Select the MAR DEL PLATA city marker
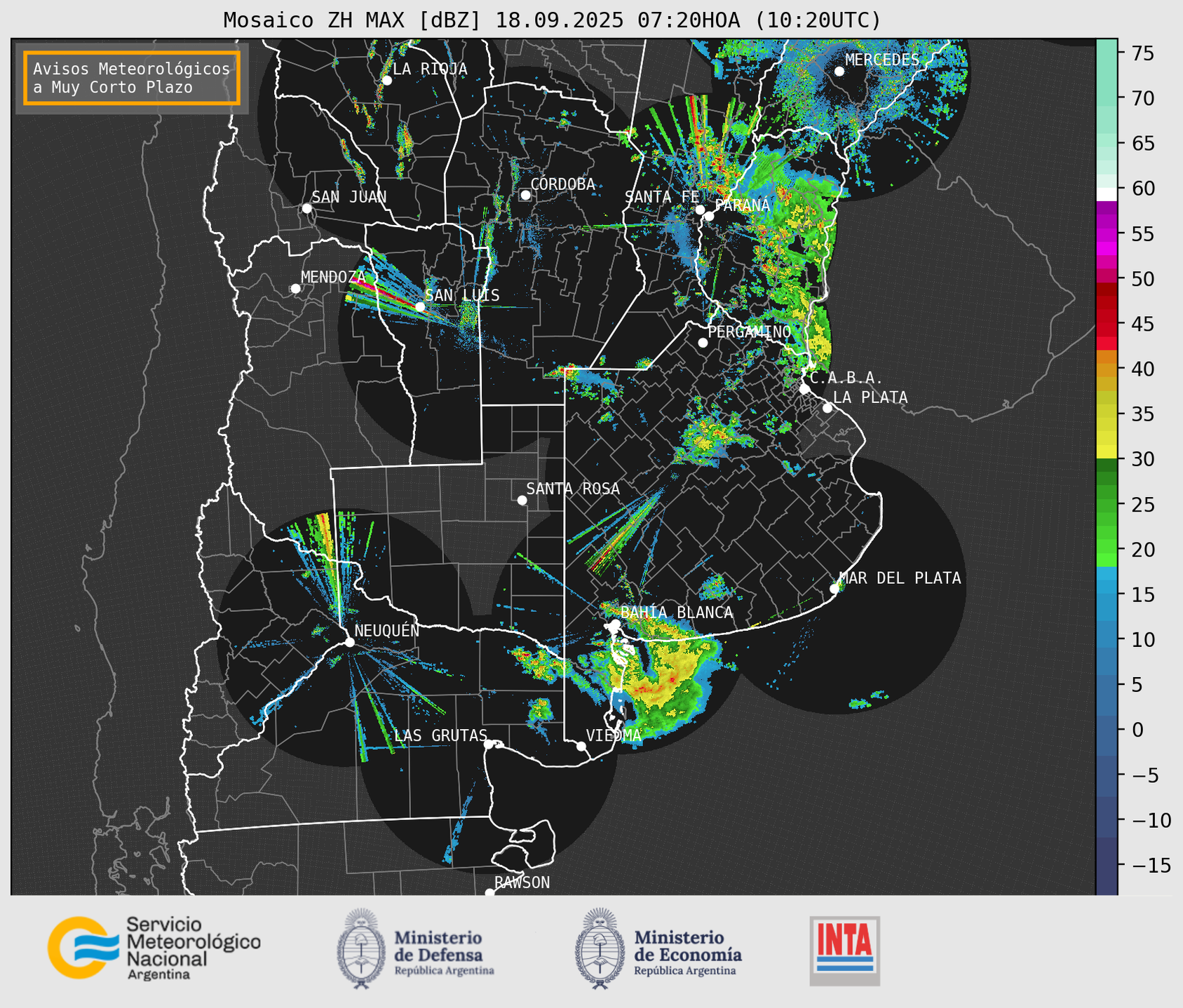Screen dimensions: 1183x1008 [x=834, y=589]
